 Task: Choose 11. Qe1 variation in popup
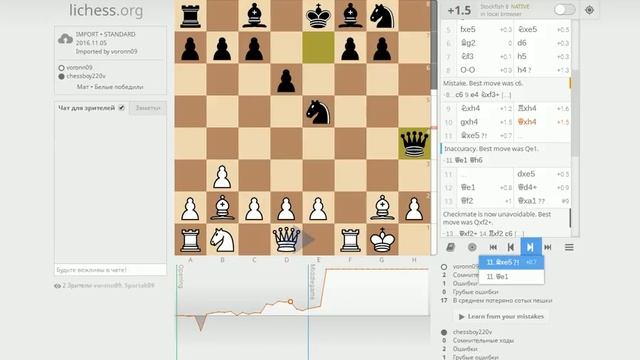(x=511, y=276)
